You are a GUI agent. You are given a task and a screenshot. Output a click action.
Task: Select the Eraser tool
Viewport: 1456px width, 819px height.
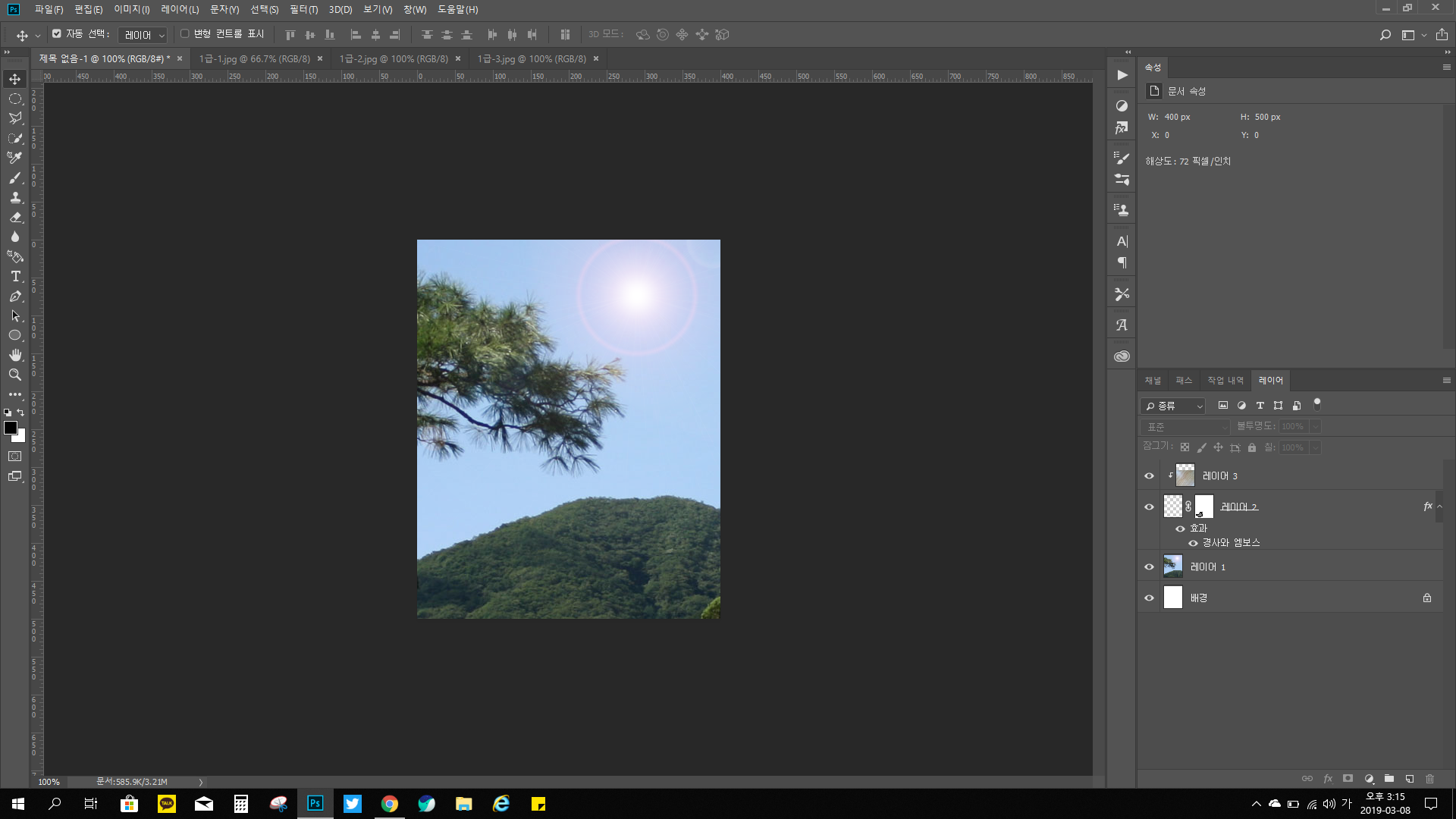click(15, 217)
